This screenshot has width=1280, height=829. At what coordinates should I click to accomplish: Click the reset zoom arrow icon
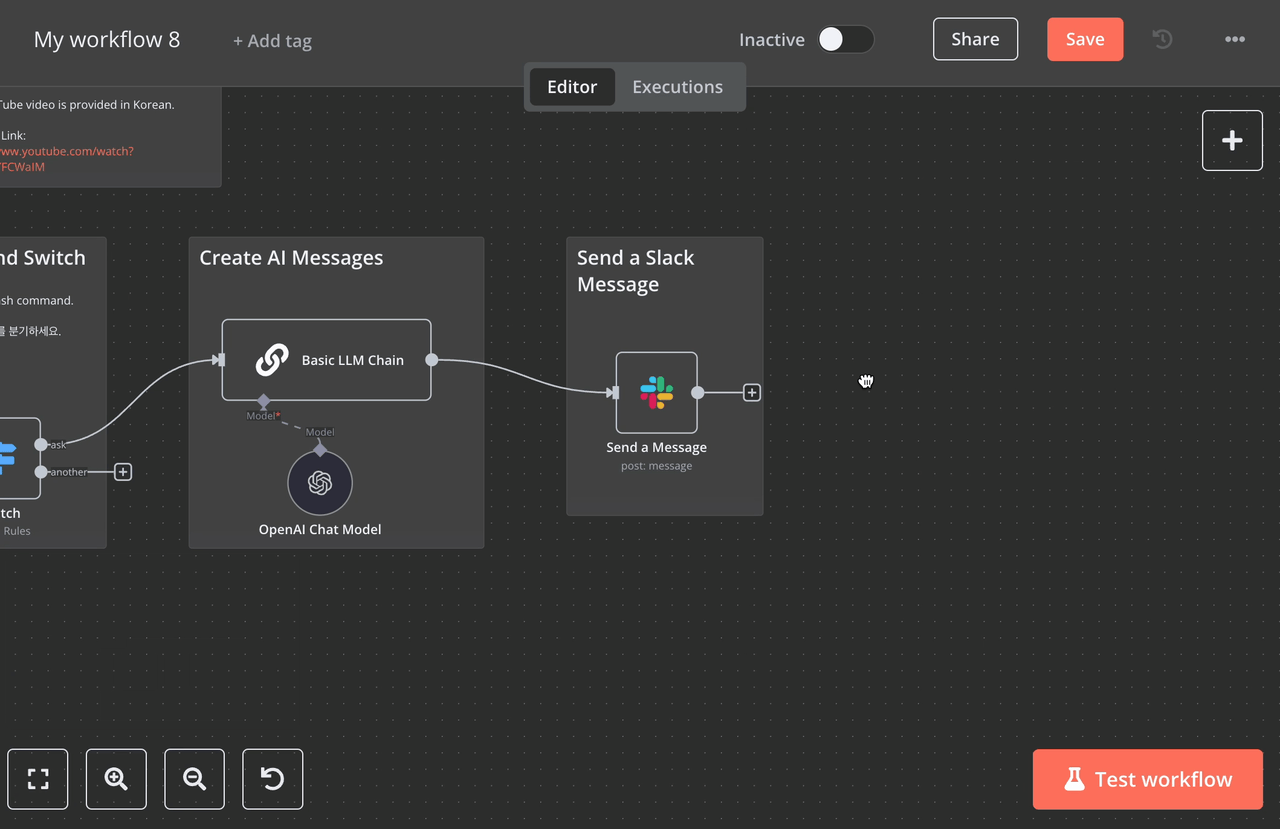[x=272, y=779]
